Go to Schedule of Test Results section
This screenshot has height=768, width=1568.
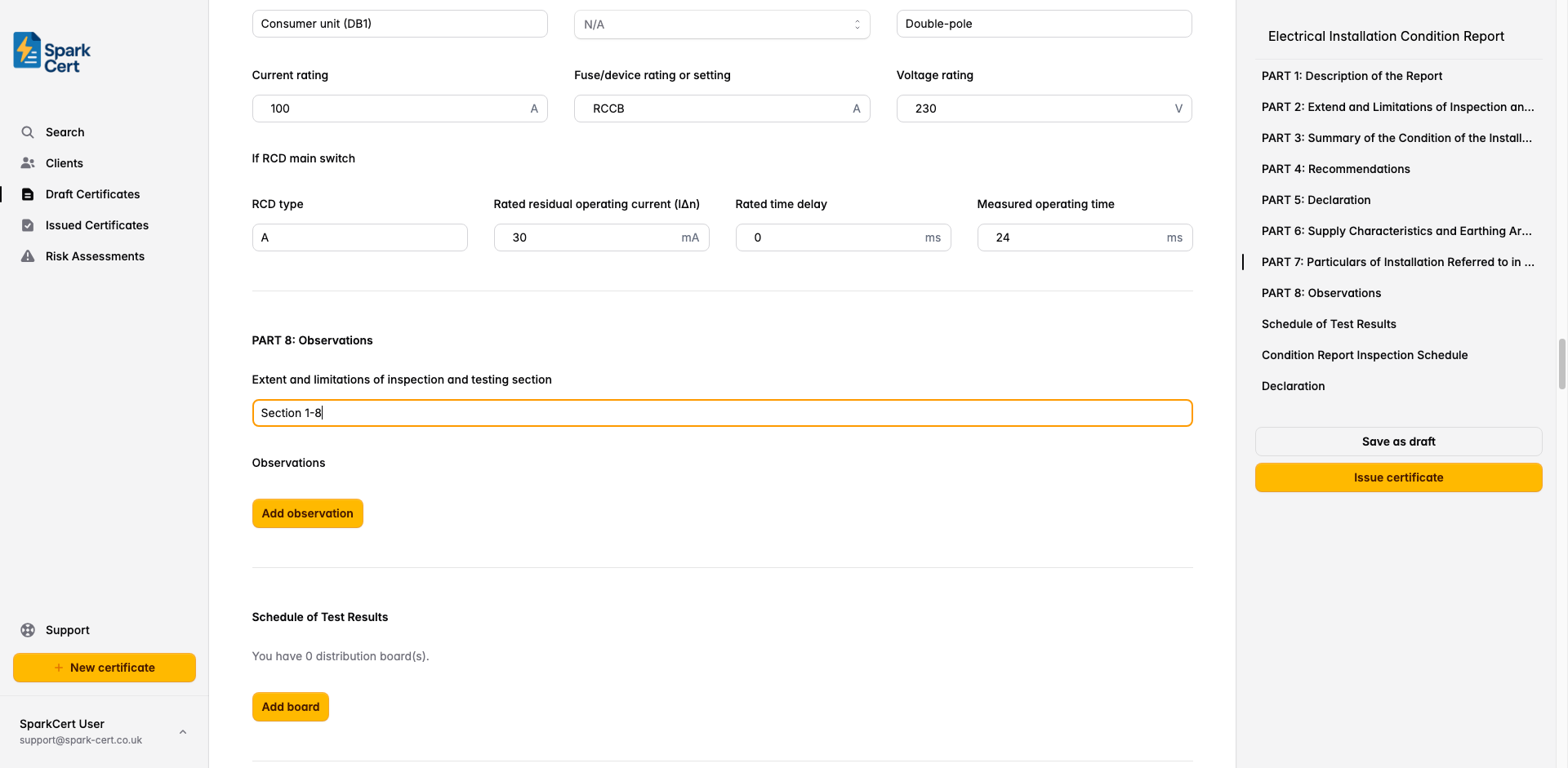coord(1329,324)
